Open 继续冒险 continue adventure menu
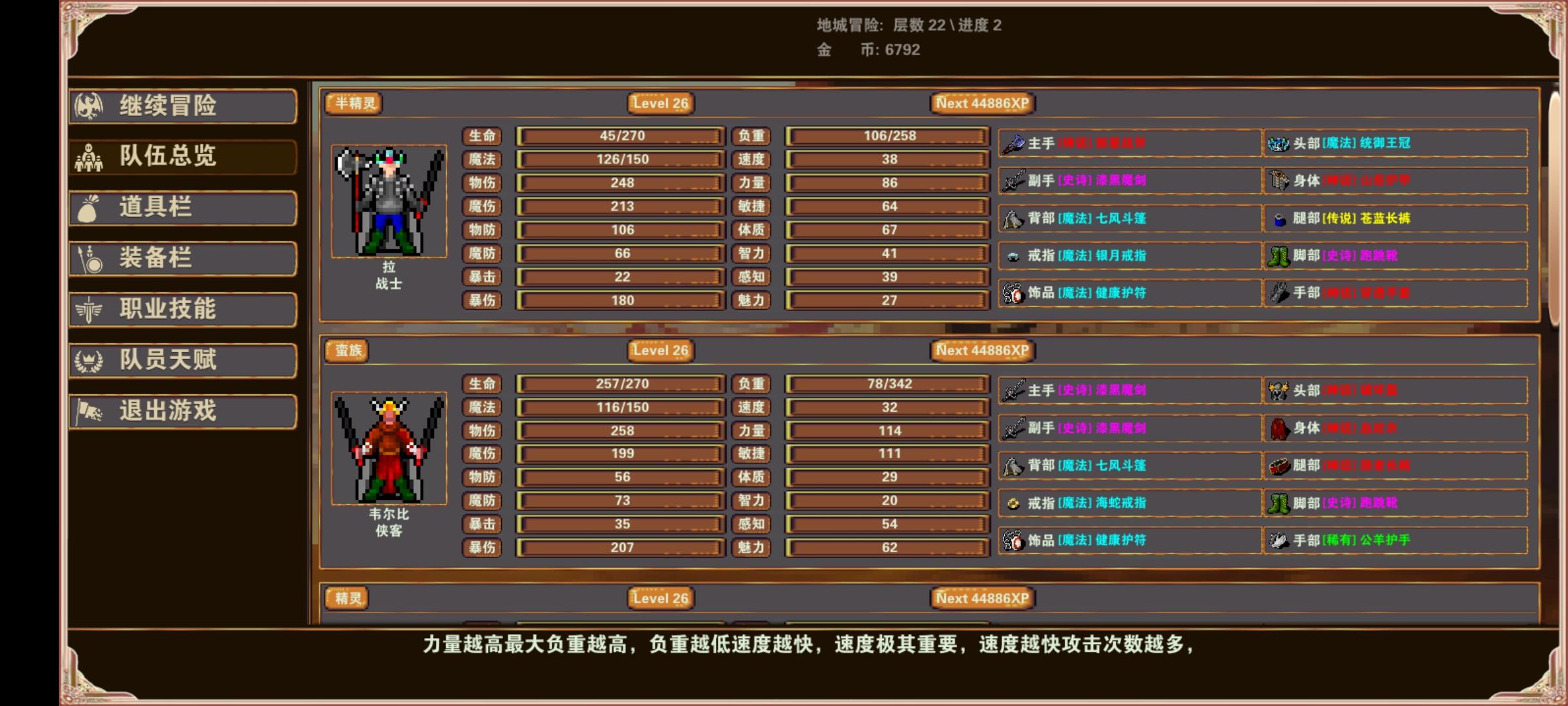Screen dimensions: 1568x706 (183, 106)
